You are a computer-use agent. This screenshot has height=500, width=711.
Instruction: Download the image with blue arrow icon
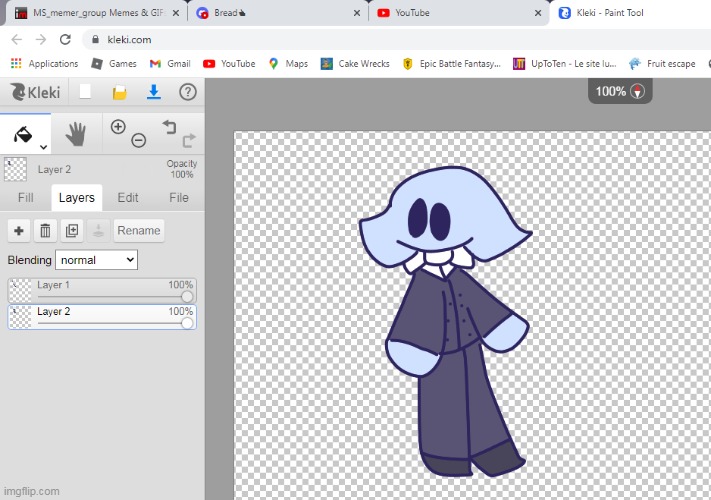(154, 92)
